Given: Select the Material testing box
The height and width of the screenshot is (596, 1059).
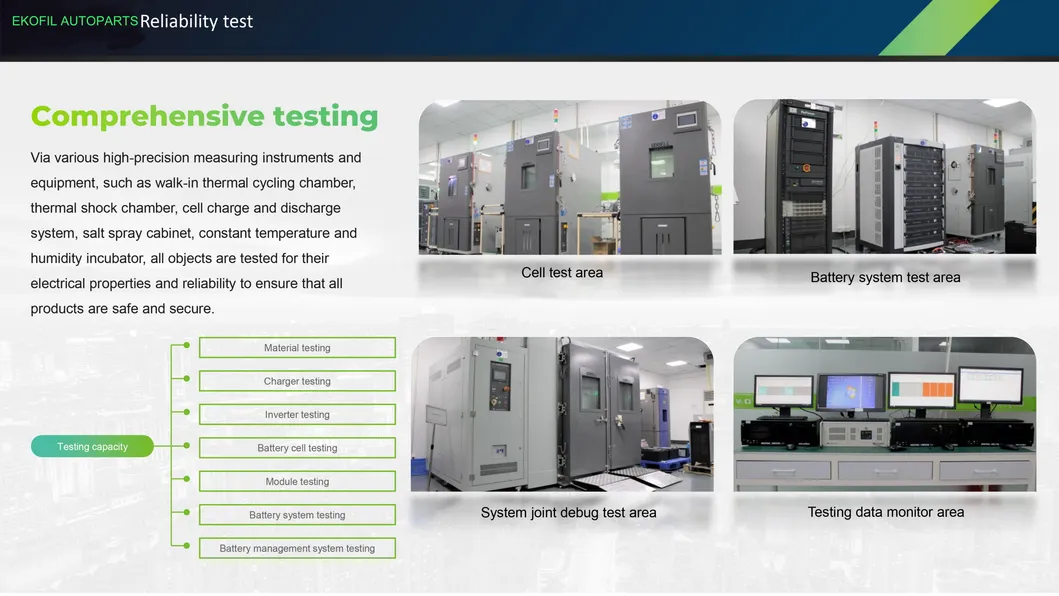Looking at the screenshot, I should (297, 348).
